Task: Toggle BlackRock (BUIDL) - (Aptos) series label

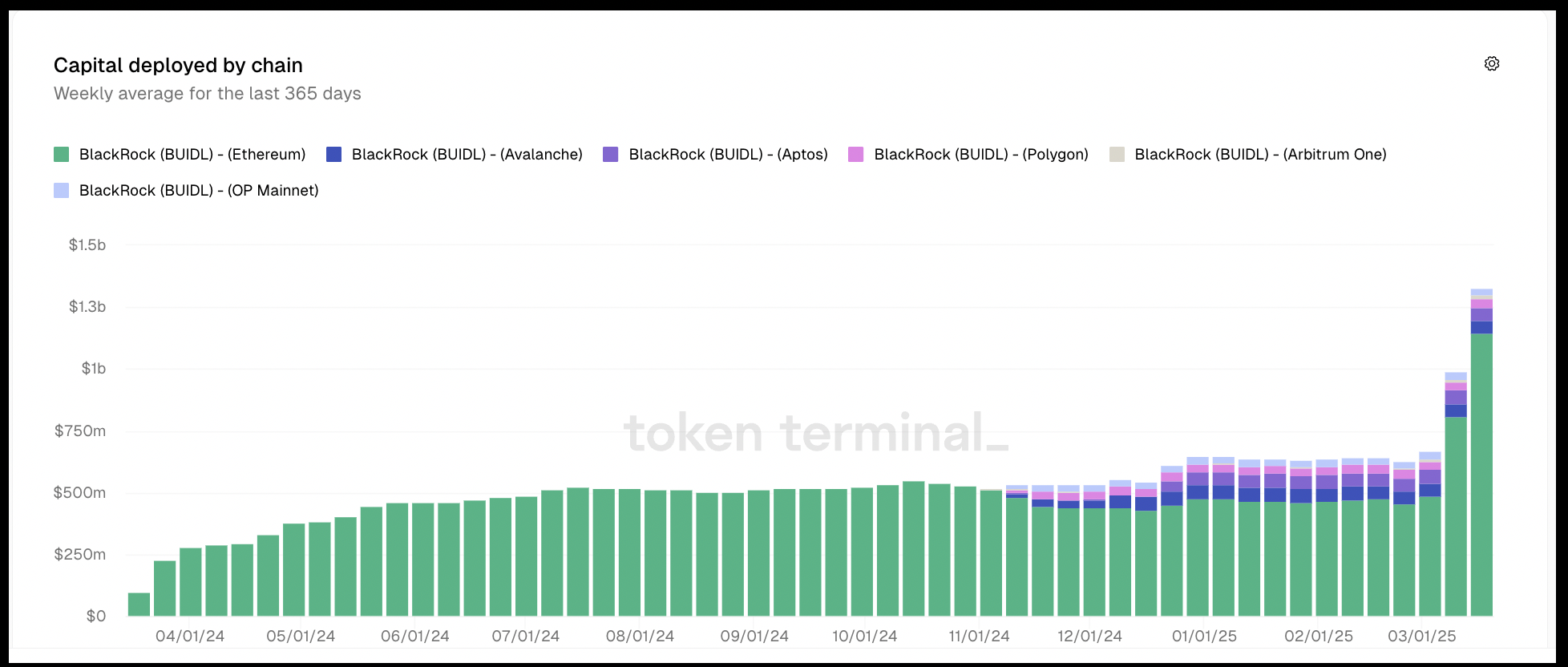Action: (728, 155)
